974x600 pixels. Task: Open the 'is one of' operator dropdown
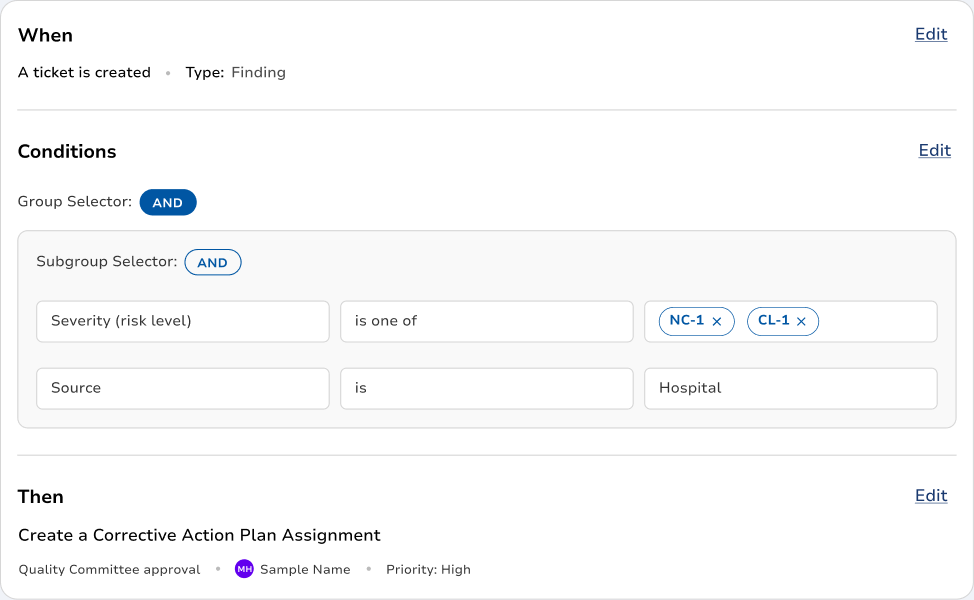(x=486, y=321)
